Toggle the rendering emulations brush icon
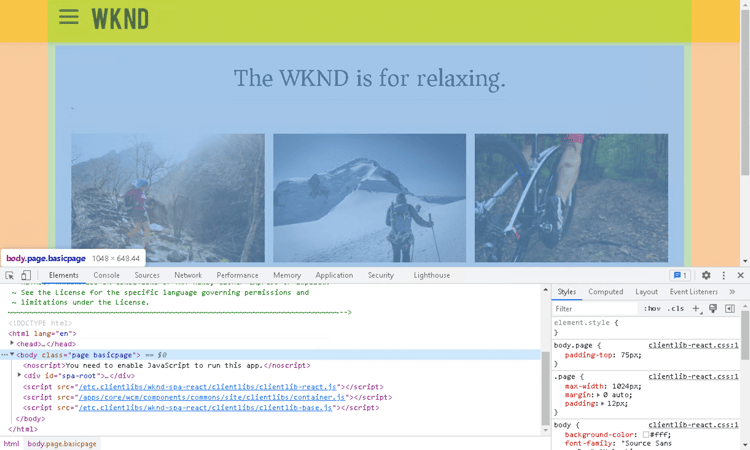Image resolution: width=750 pixels, height=450 pixels. 713,309
